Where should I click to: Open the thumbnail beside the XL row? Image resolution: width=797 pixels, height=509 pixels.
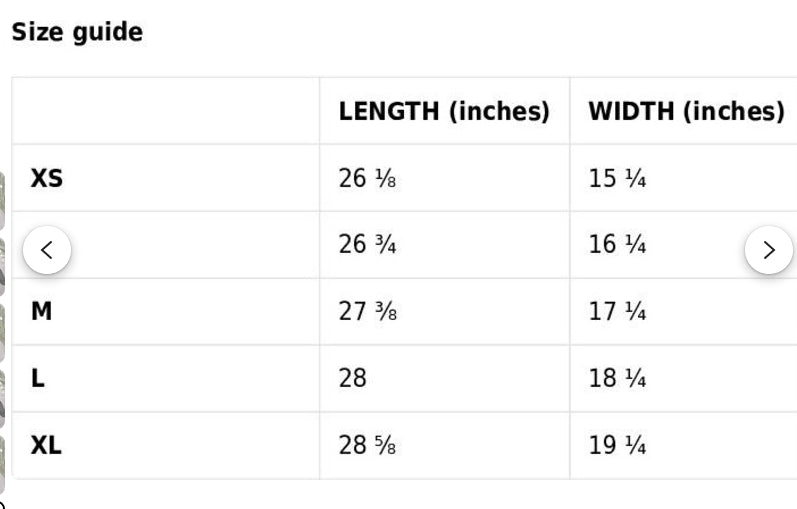tap(2, 464)
